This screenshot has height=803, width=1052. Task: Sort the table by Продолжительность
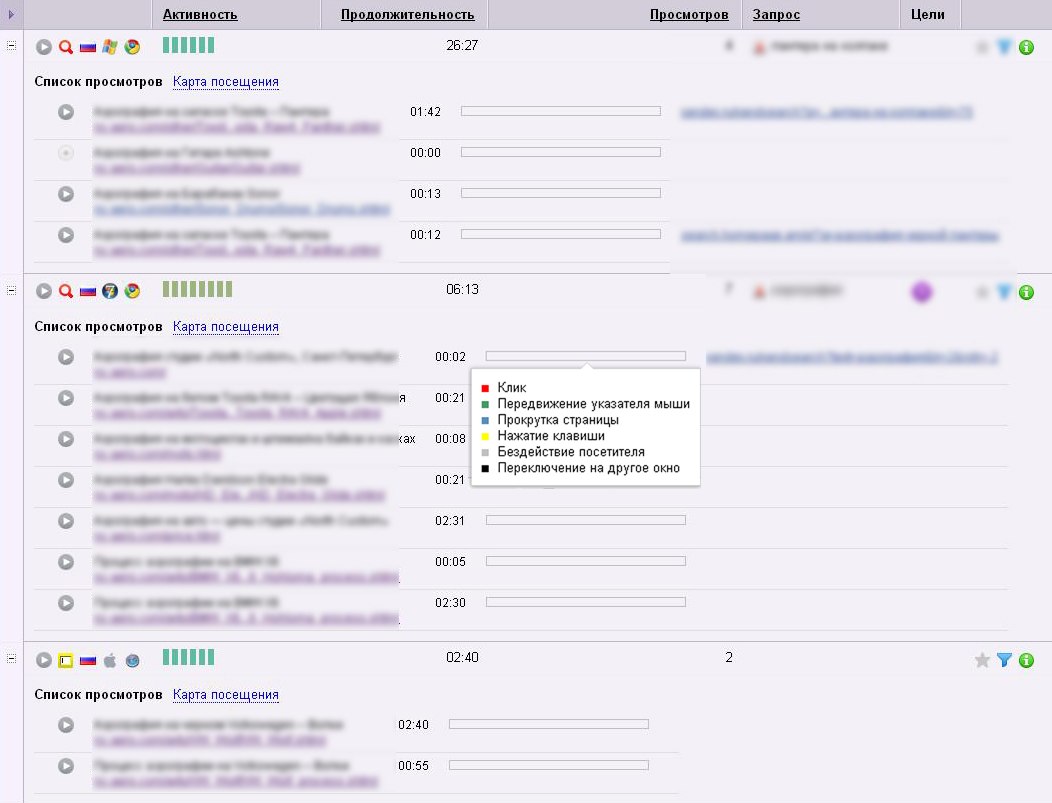point(407,14)
